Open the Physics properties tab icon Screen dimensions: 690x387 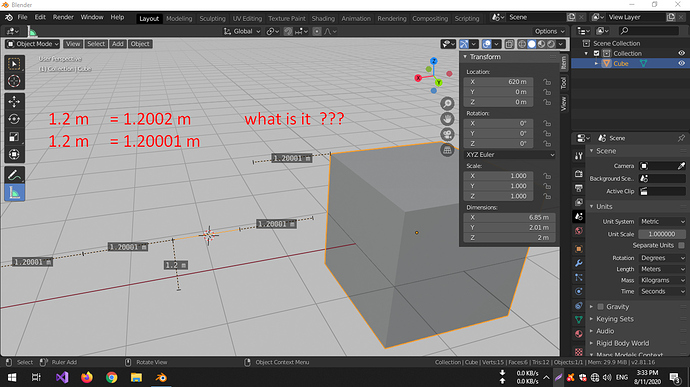coord(579,291)
